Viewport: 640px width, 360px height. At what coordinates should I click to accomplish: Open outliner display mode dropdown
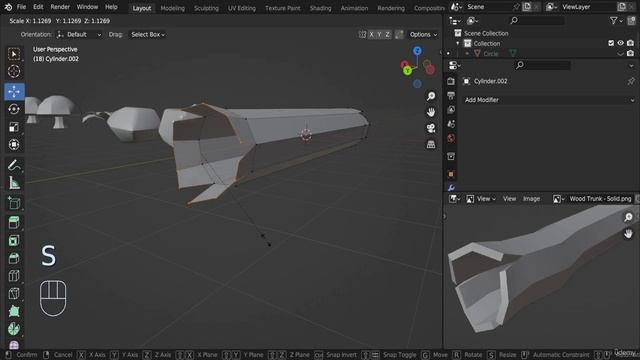(x=473, y=20)
